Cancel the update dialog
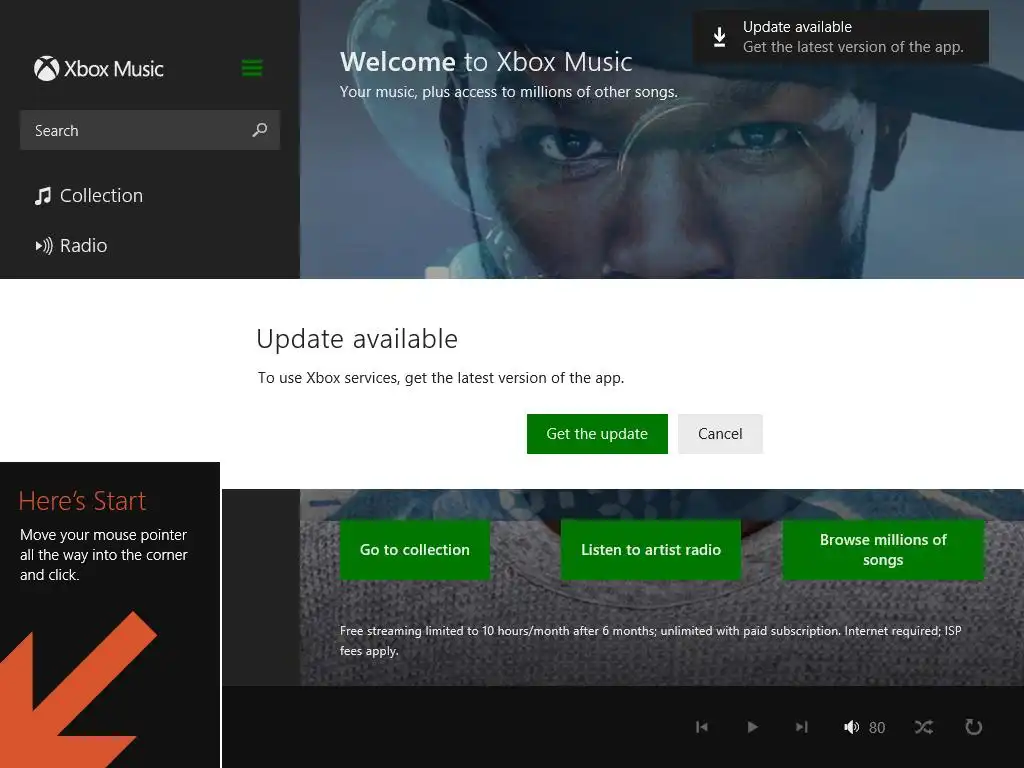This screenshot has height=768, width=1024. (x=720, y=434)
